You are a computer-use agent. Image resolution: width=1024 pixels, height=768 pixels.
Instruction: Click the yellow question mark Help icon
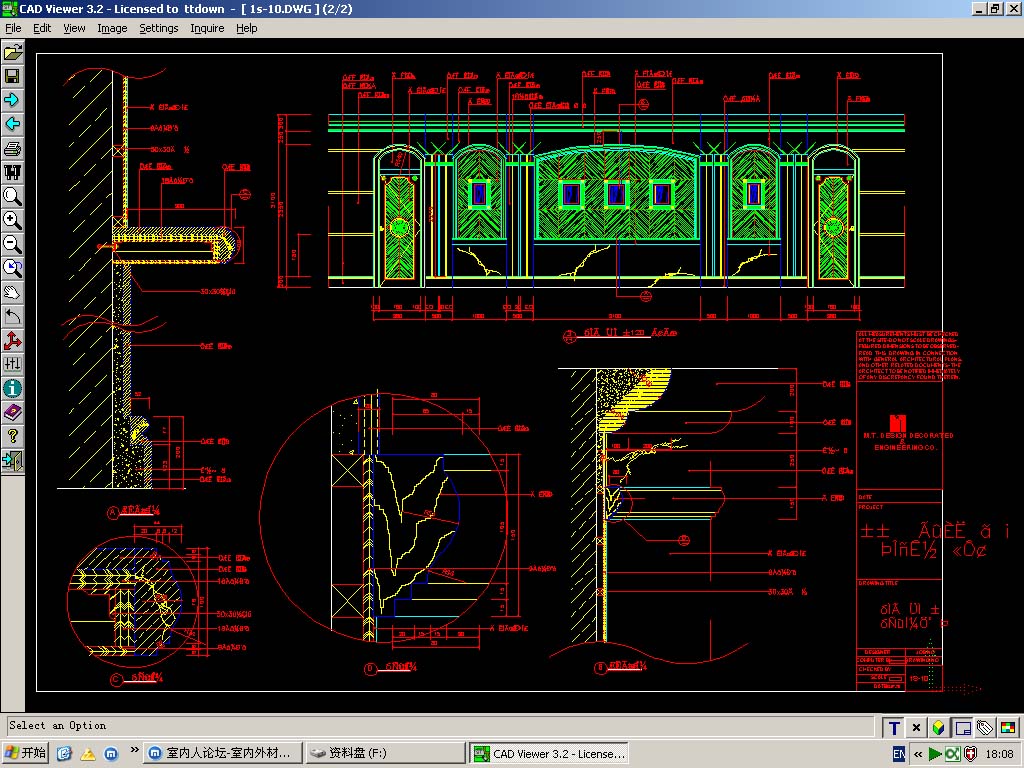click(13, 436)
